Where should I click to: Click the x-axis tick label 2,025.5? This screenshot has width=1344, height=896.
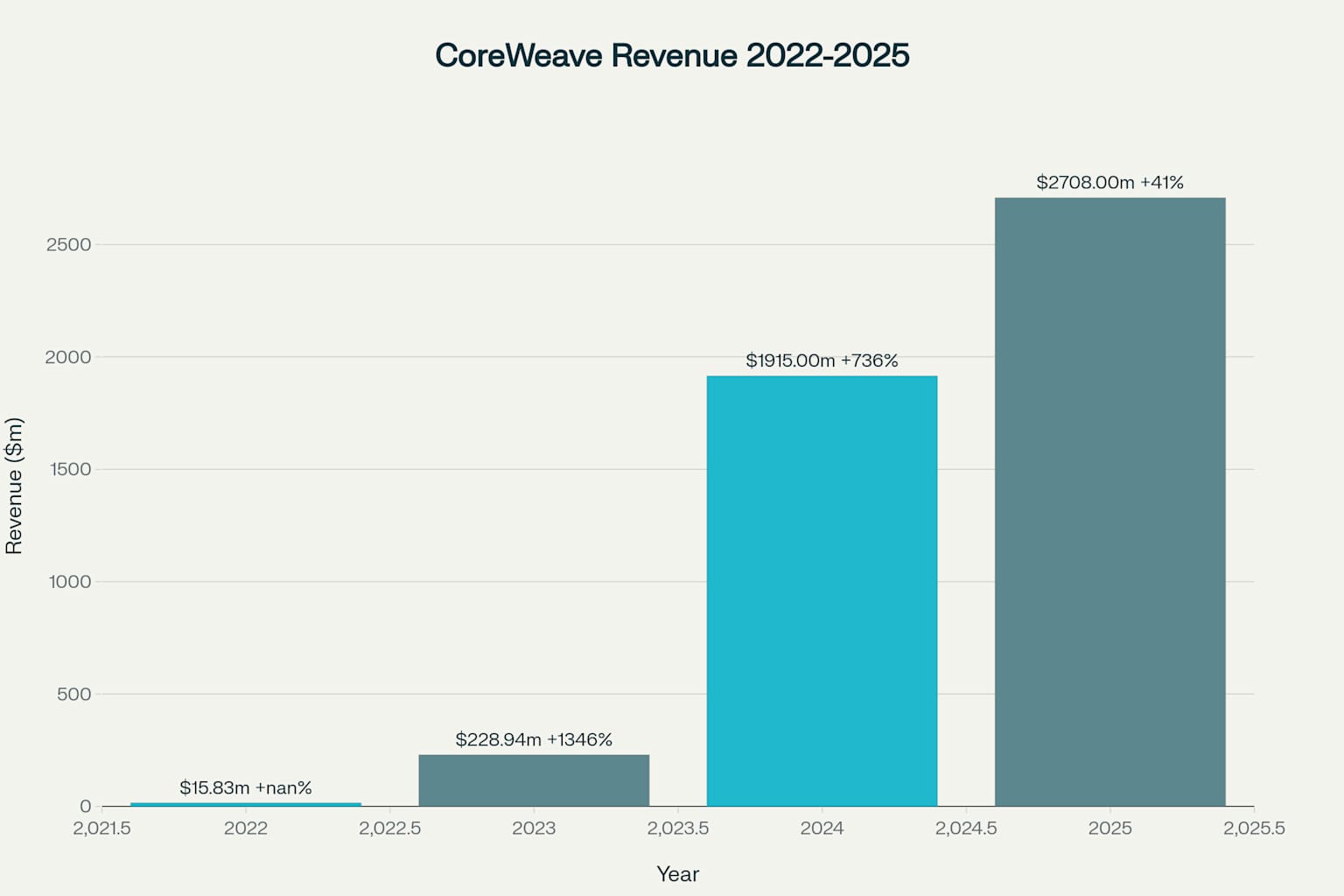[1254, 828]
